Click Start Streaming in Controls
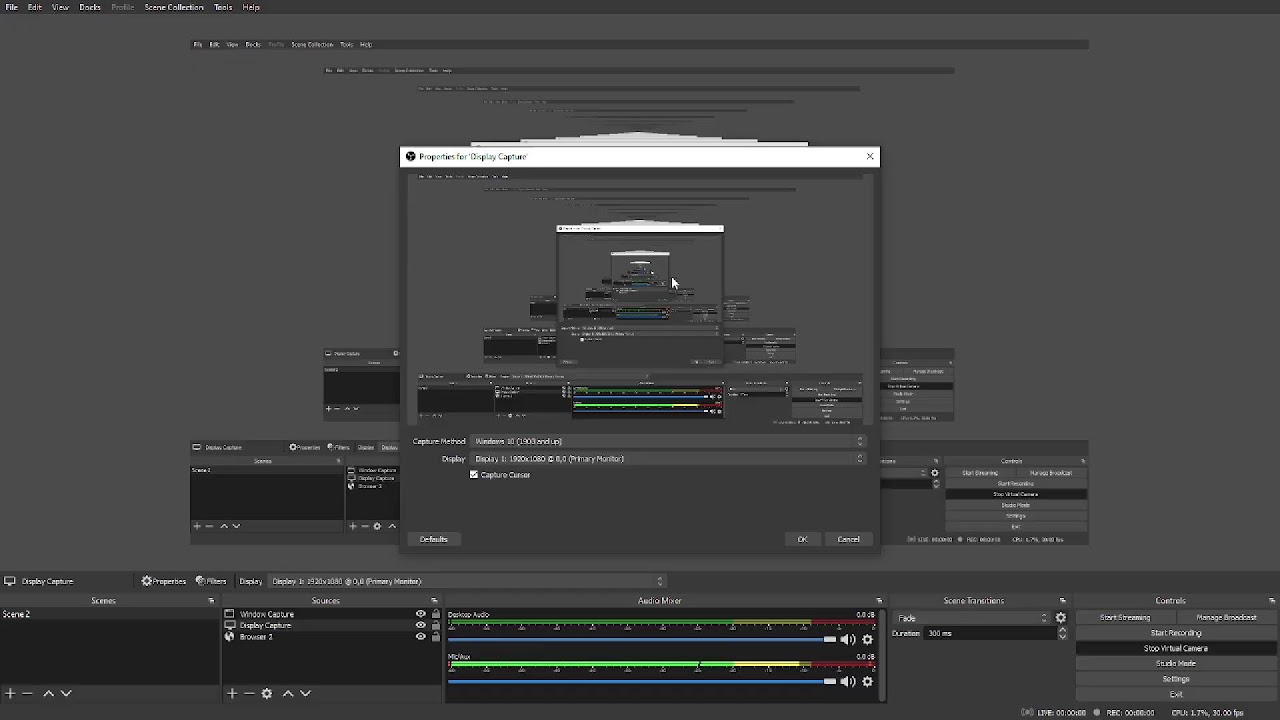 1125,618
